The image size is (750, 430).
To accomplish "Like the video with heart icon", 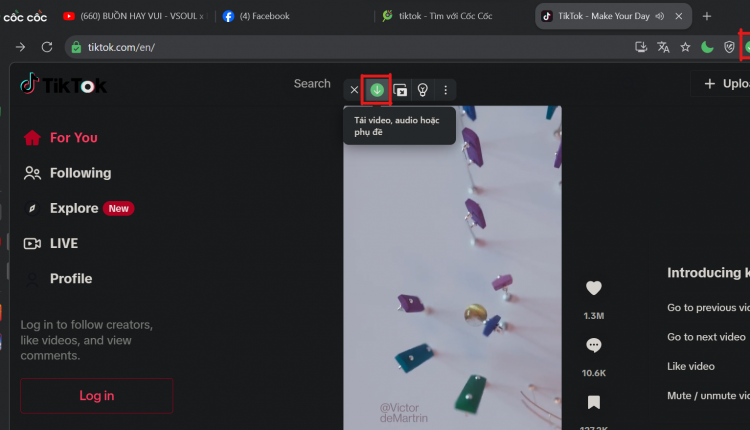I will click(594, 288).
